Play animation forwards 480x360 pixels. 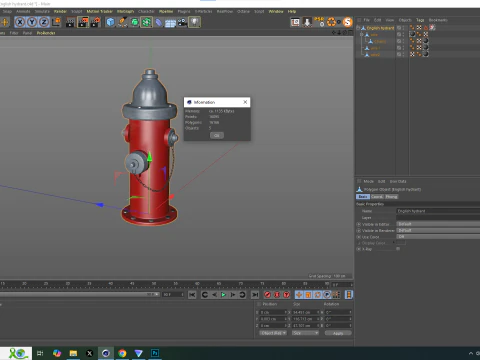coord(223,295)
